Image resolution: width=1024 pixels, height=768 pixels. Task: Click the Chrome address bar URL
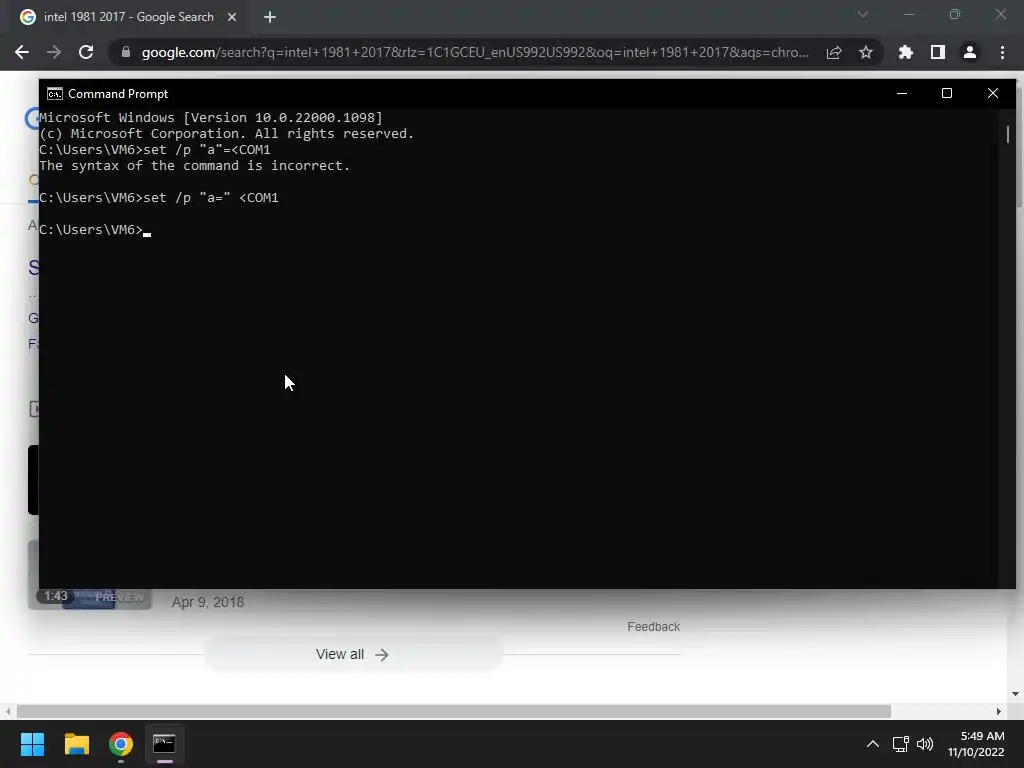(x=475, y=52)
